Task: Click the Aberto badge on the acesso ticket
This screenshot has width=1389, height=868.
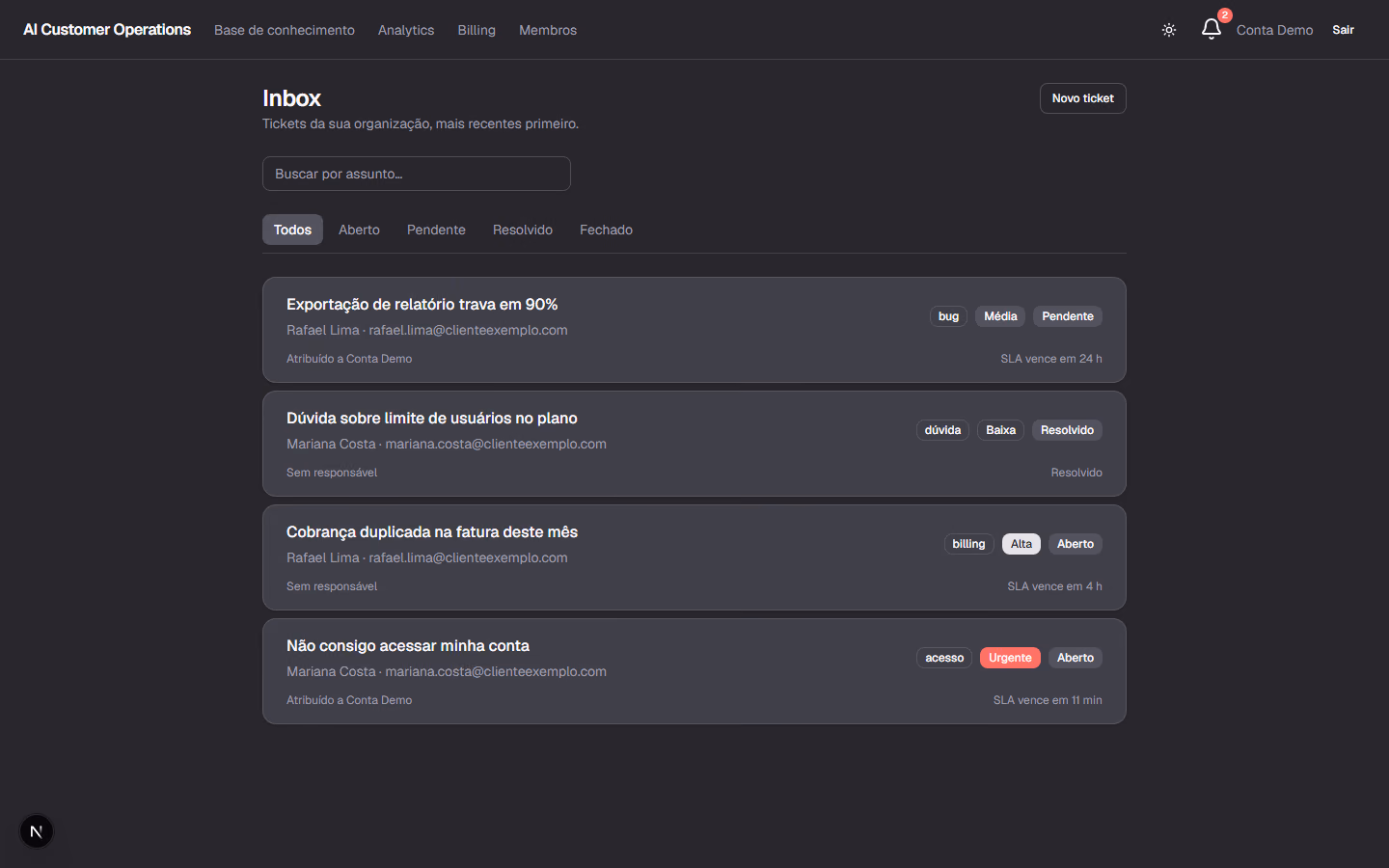Action: point(1076,658)
